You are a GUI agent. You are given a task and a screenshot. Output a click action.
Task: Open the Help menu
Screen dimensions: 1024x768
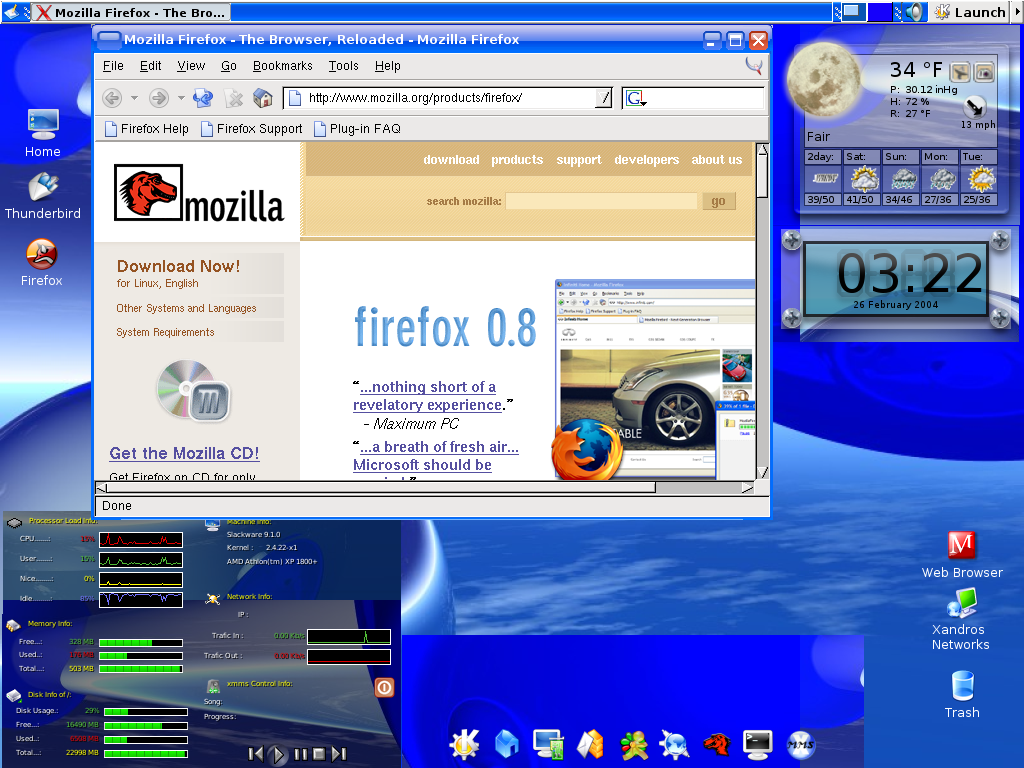[387, 66]
